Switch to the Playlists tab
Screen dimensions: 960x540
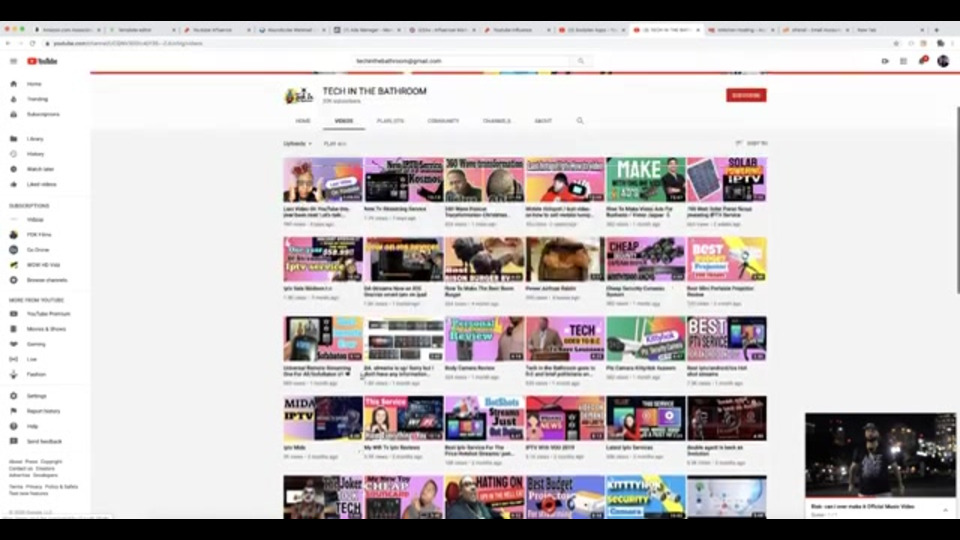[x=391, y=121]
